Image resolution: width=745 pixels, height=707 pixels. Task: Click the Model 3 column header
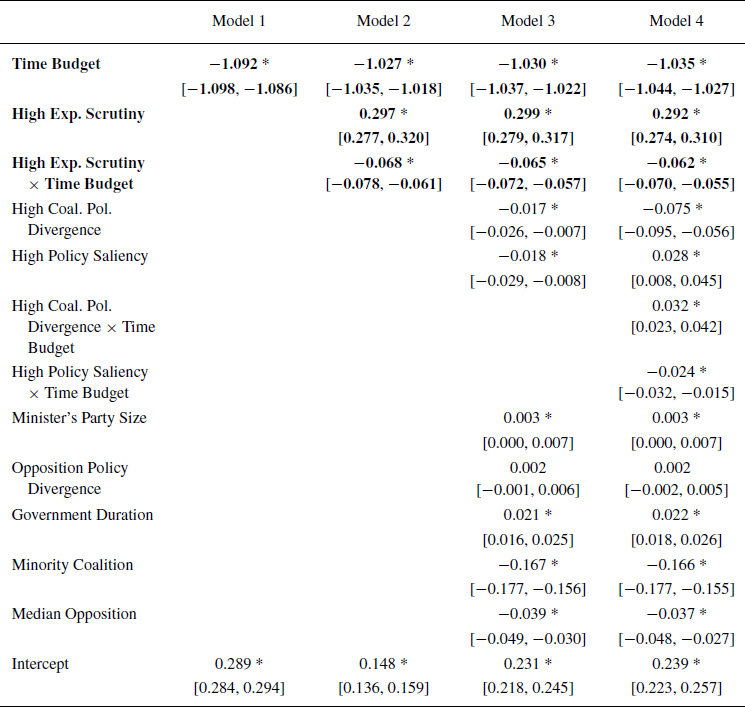click(528, 21)
